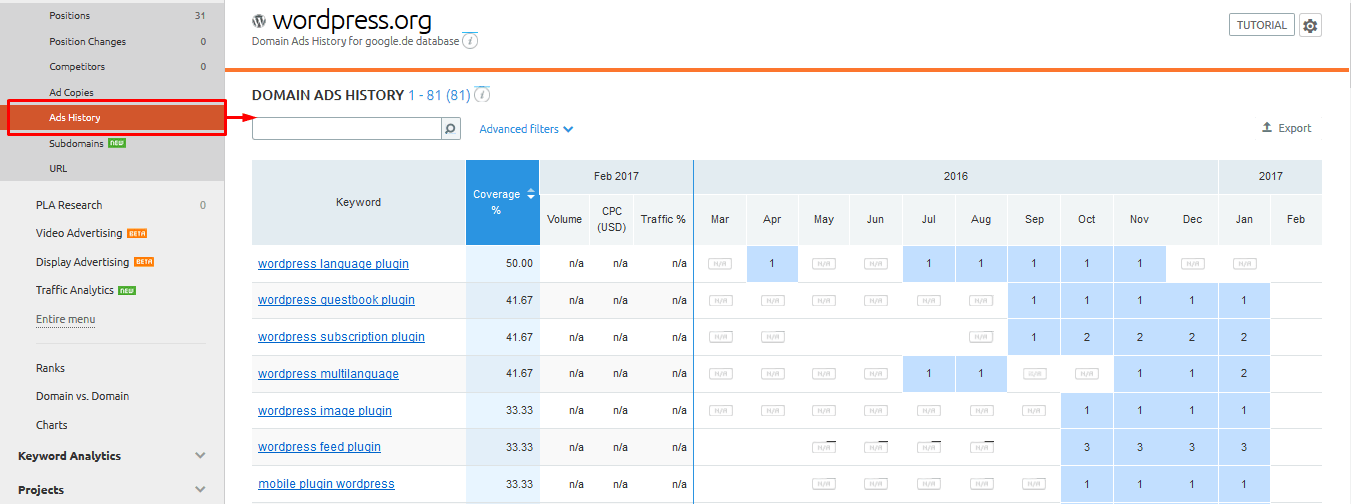Open info icon beside google.de database
This screenshot has width=1351, height=504.
[470, 41]
